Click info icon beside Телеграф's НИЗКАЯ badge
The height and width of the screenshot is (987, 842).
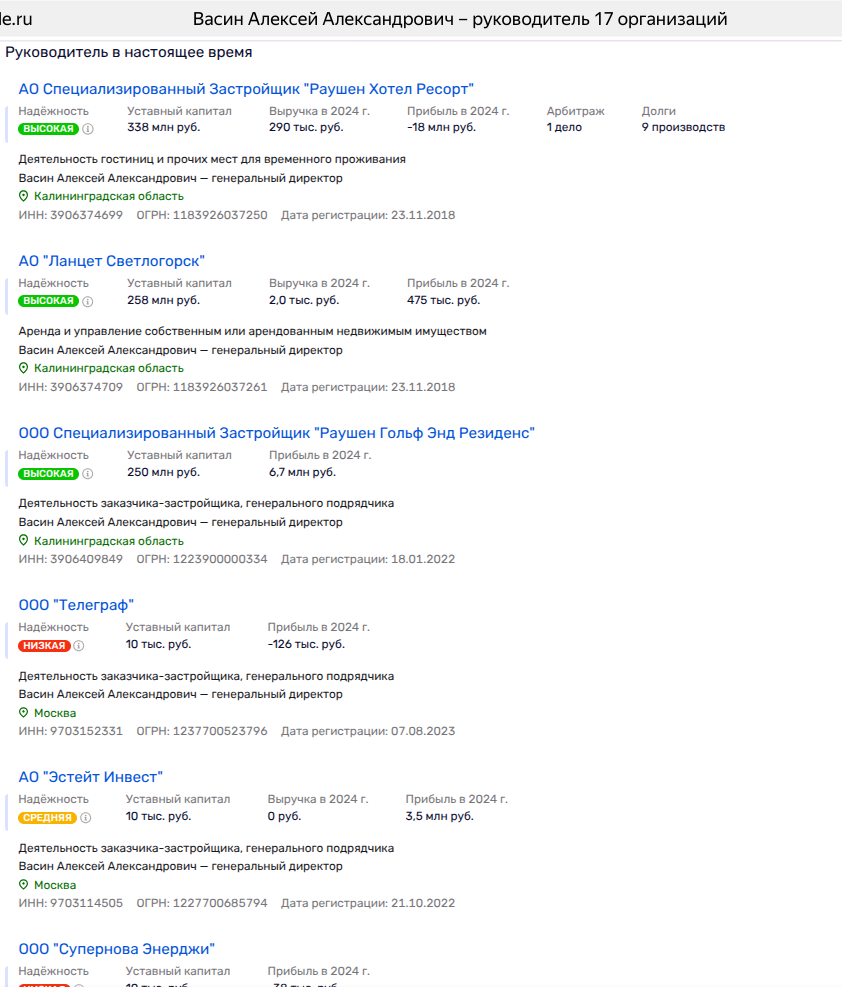point(79,646)
